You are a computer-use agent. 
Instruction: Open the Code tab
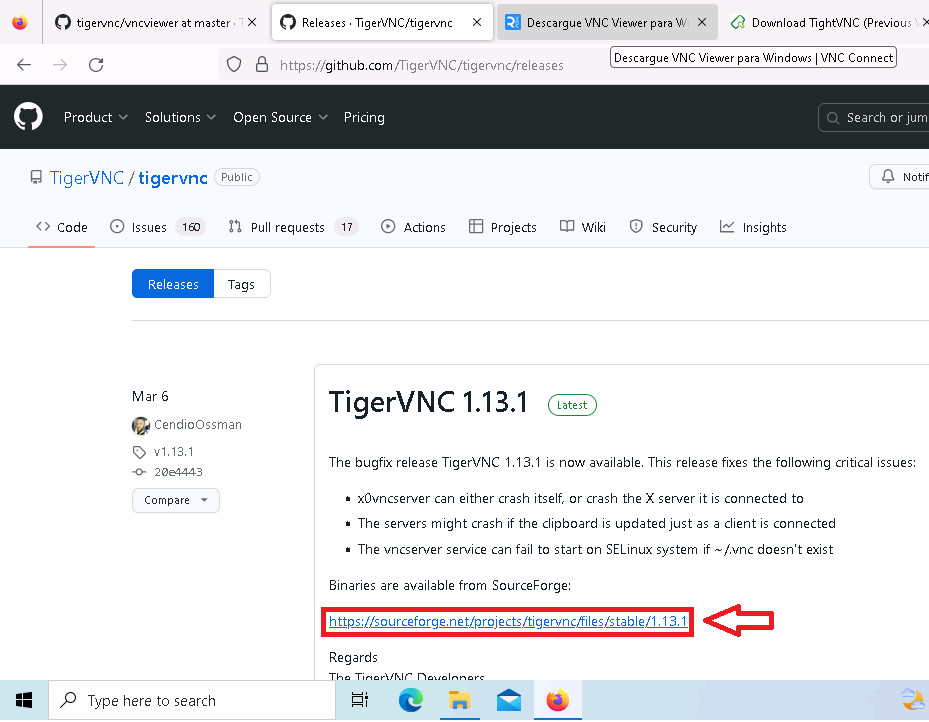62,227
